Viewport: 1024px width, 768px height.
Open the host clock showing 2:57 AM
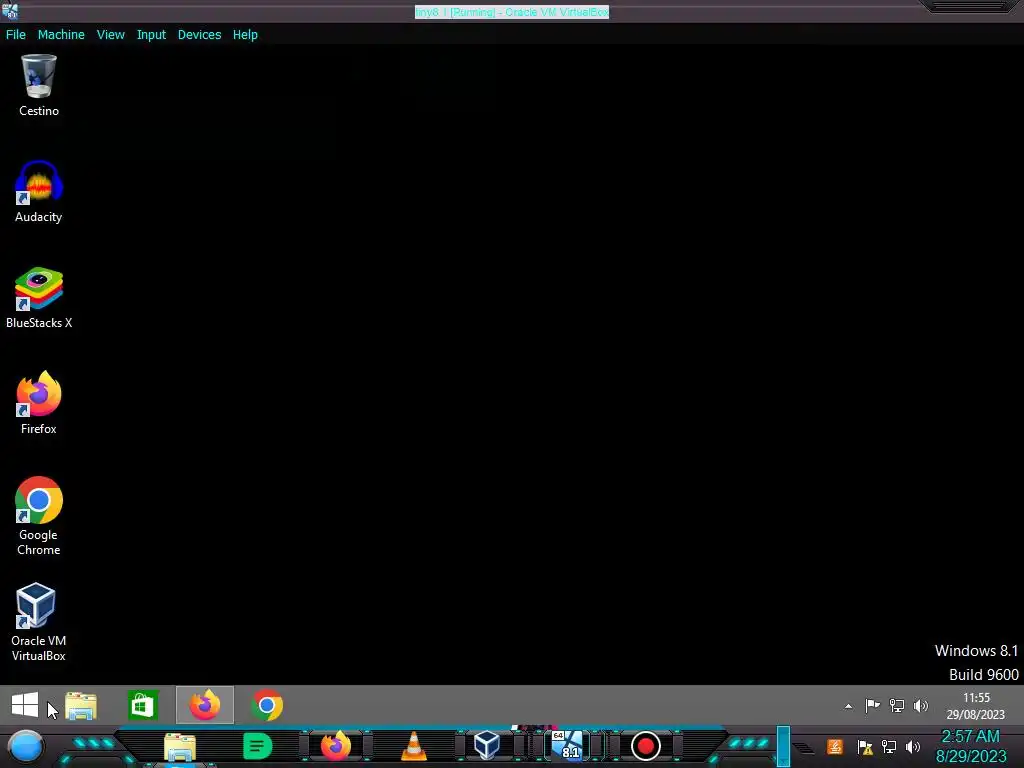[971, 746]
